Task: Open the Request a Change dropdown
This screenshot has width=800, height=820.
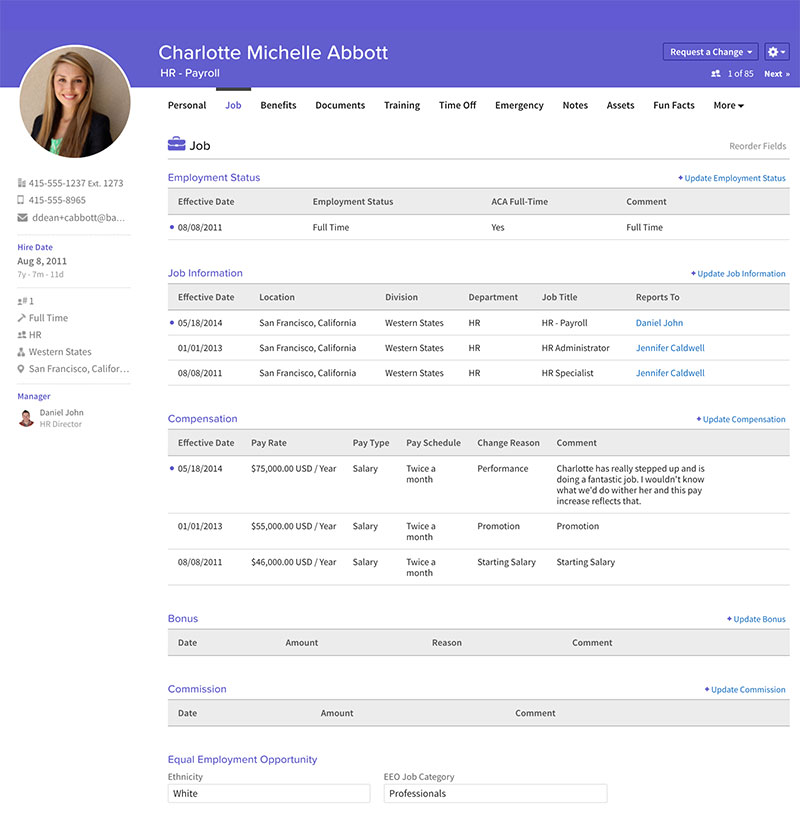Action: coord(711,52)
